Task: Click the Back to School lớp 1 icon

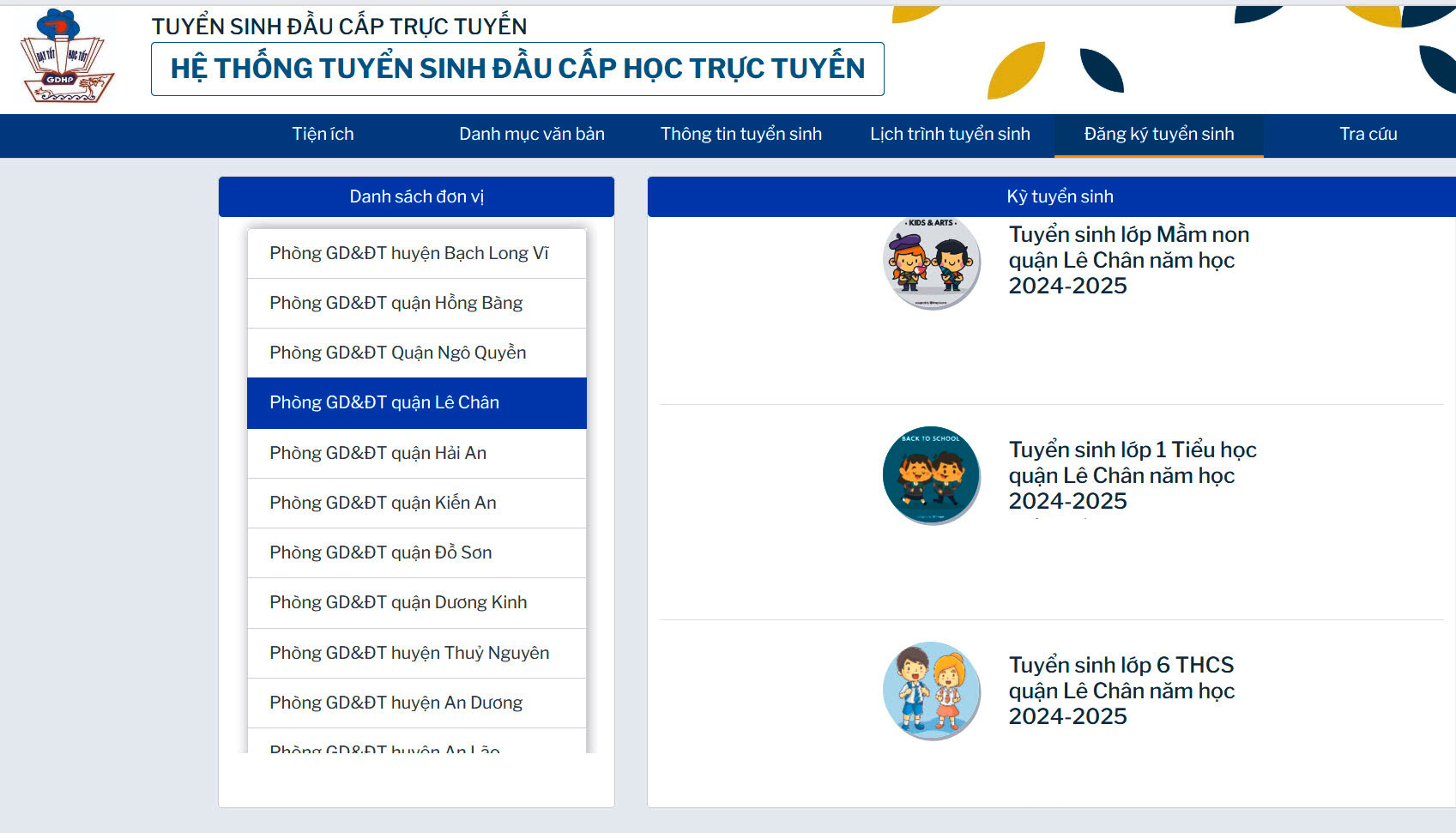Action: pos(931,474)
